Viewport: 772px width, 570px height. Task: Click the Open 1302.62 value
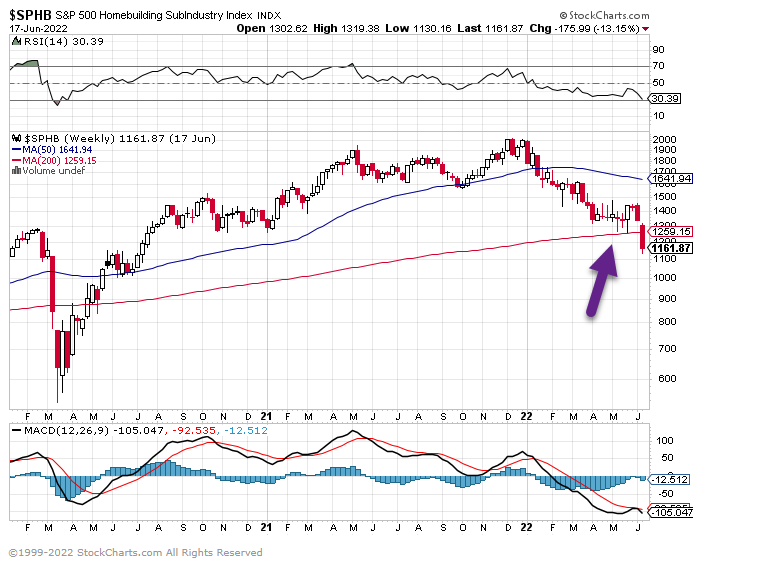coord(272,29)
